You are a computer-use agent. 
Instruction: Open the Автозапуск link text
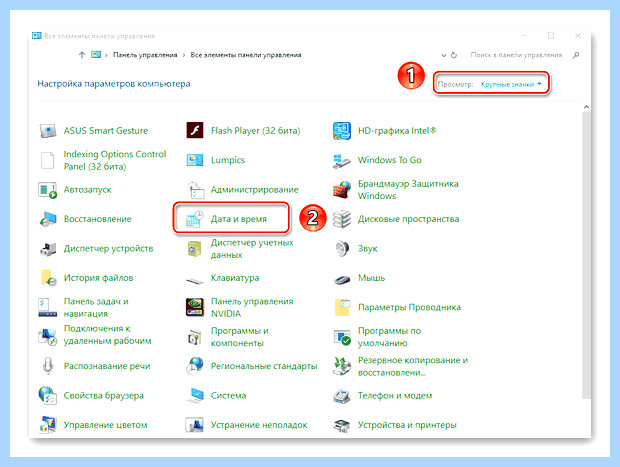pos(87,190)
